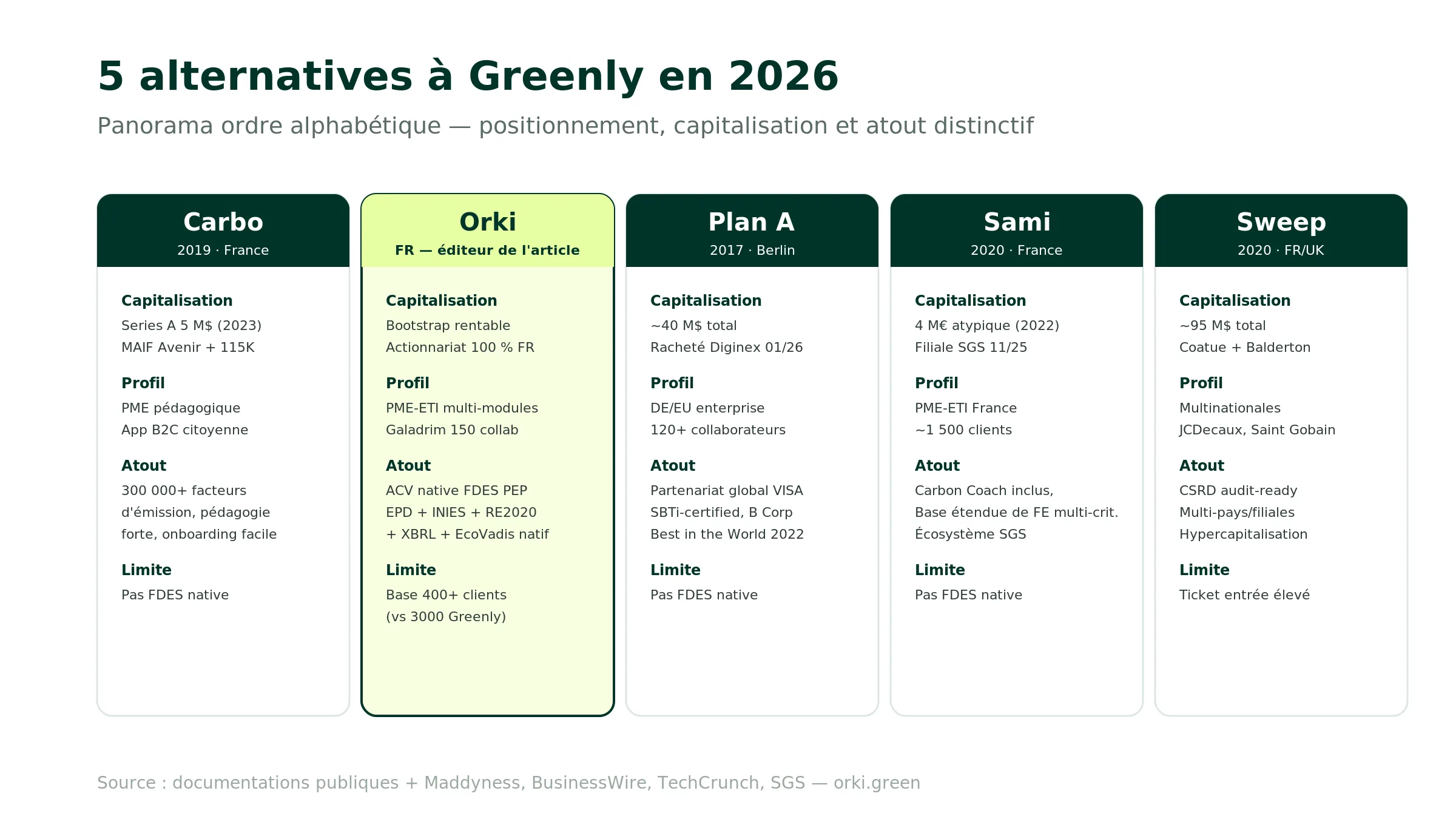1456x819 pixels.
Task: Click 'forte, onboarding facile' text
Action: (199, 534)
